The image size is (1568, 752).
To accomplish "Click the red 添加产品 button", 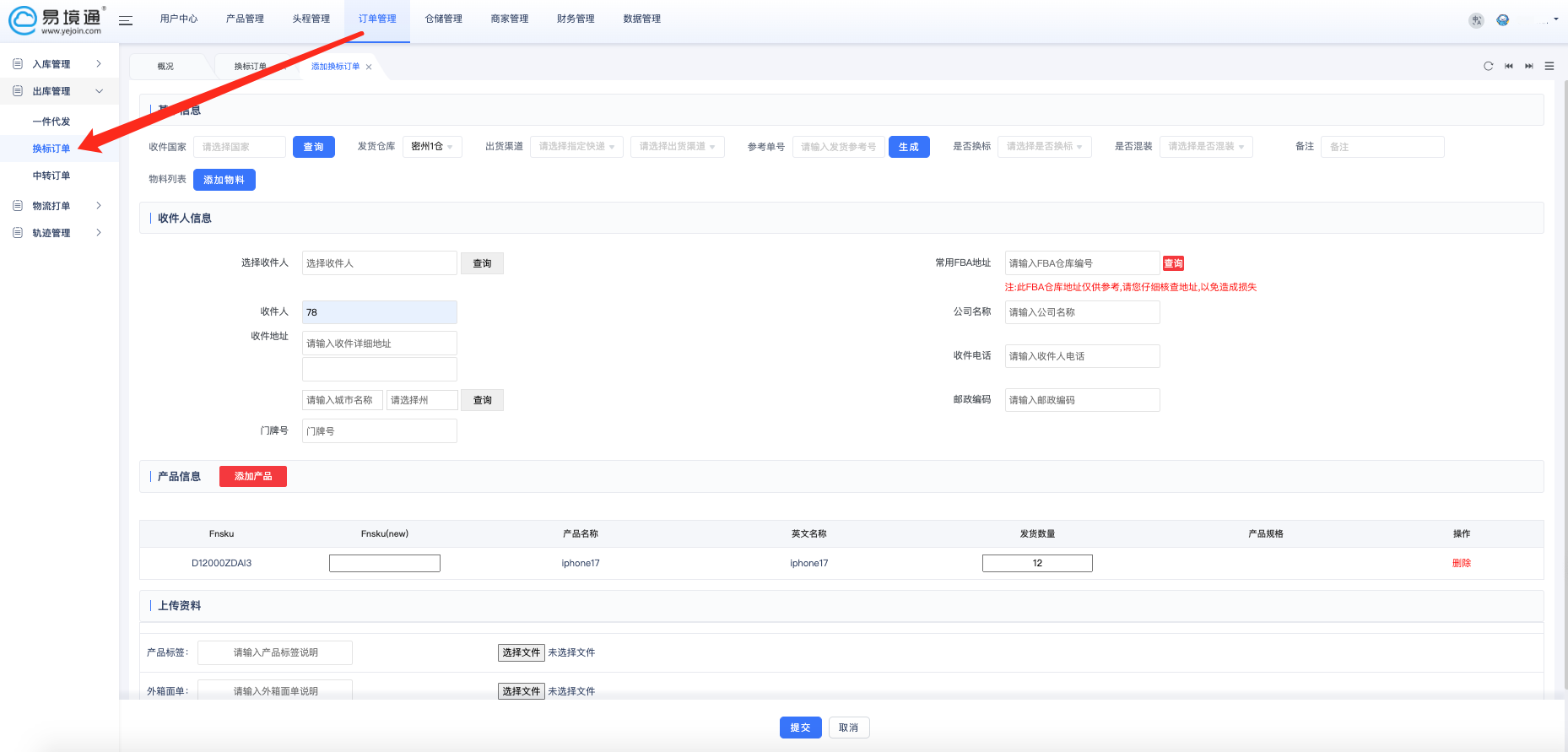I will point(252,477).
